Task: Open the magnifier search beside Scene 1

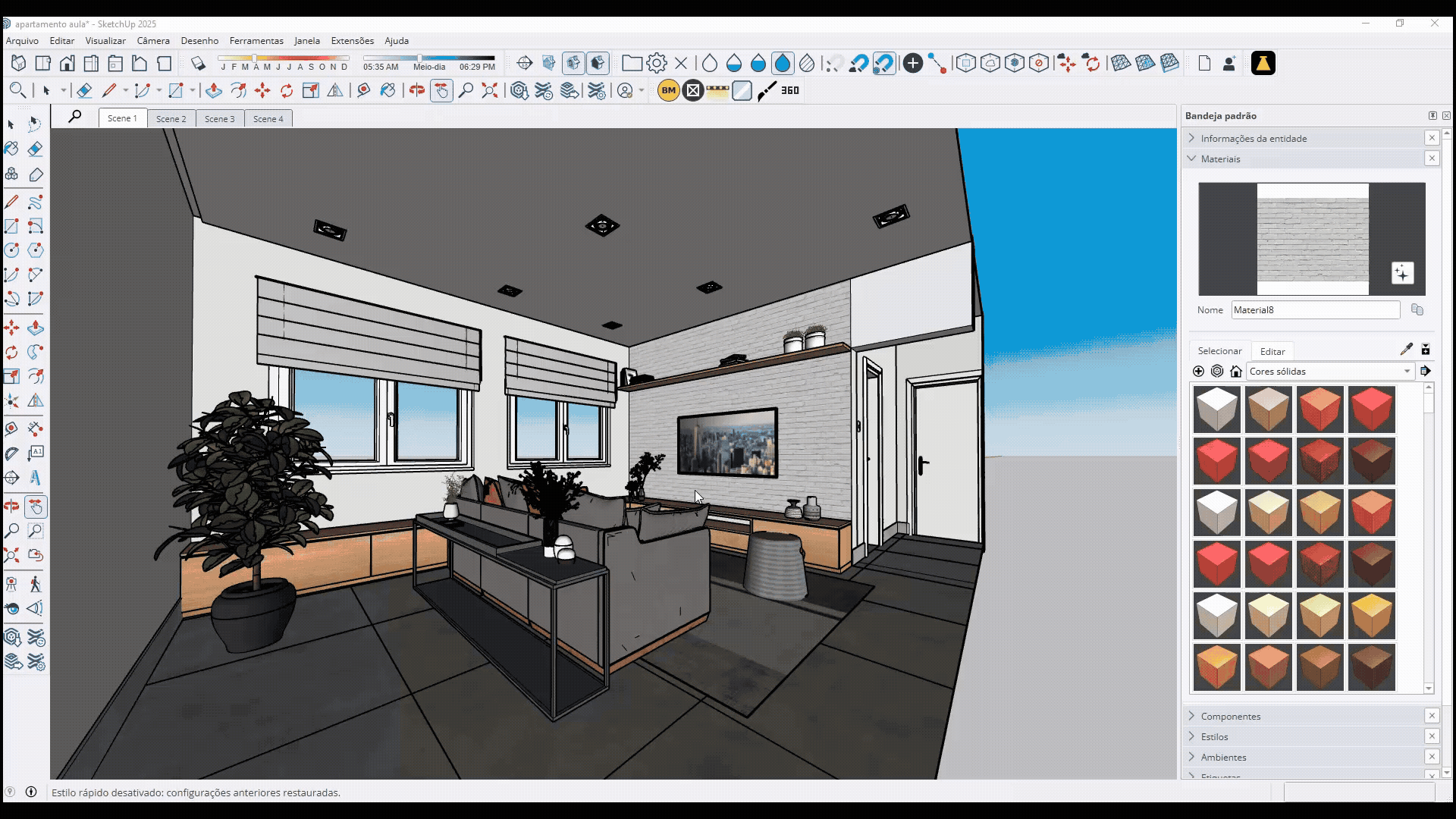Action: coord(74,117)
